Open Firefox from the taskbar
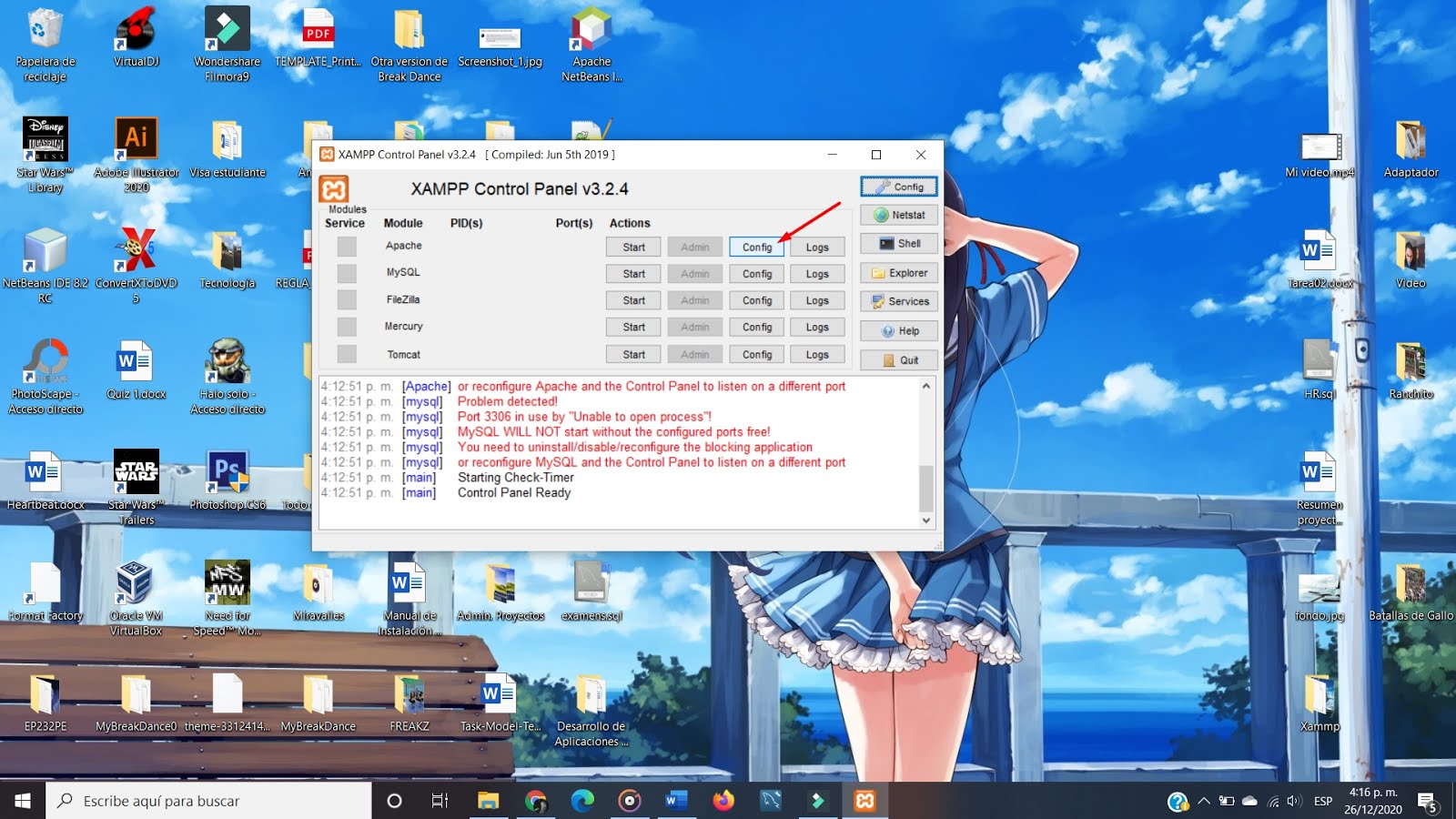Screen dimensions: 1456x819 point(723,801)
